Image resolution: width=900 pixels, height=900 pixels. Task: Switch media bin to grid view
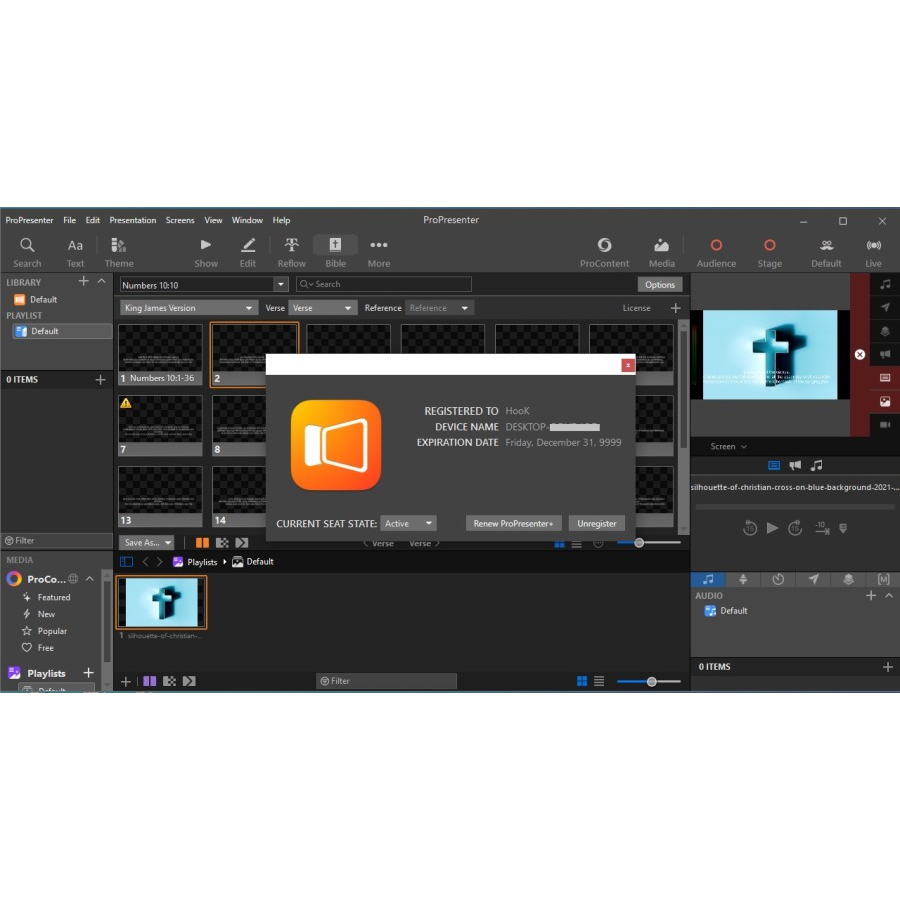coord(581,681)
